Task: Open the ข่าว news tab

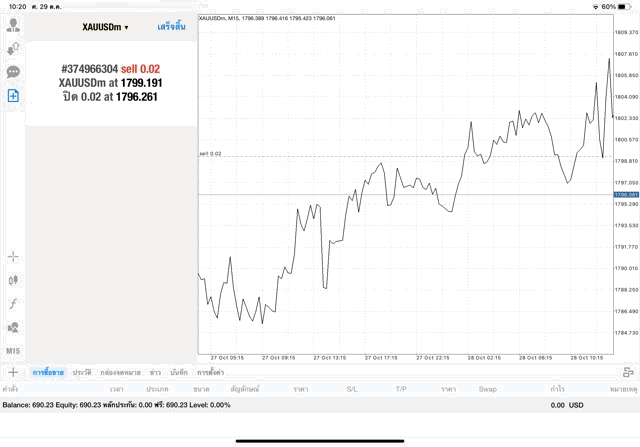Action: [155, 372]
